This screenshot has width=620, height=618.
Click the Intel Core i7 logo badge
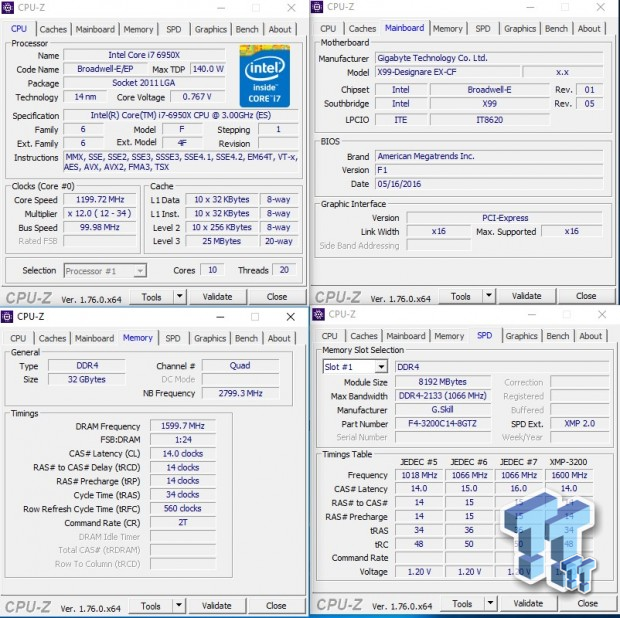click(265, 76)
